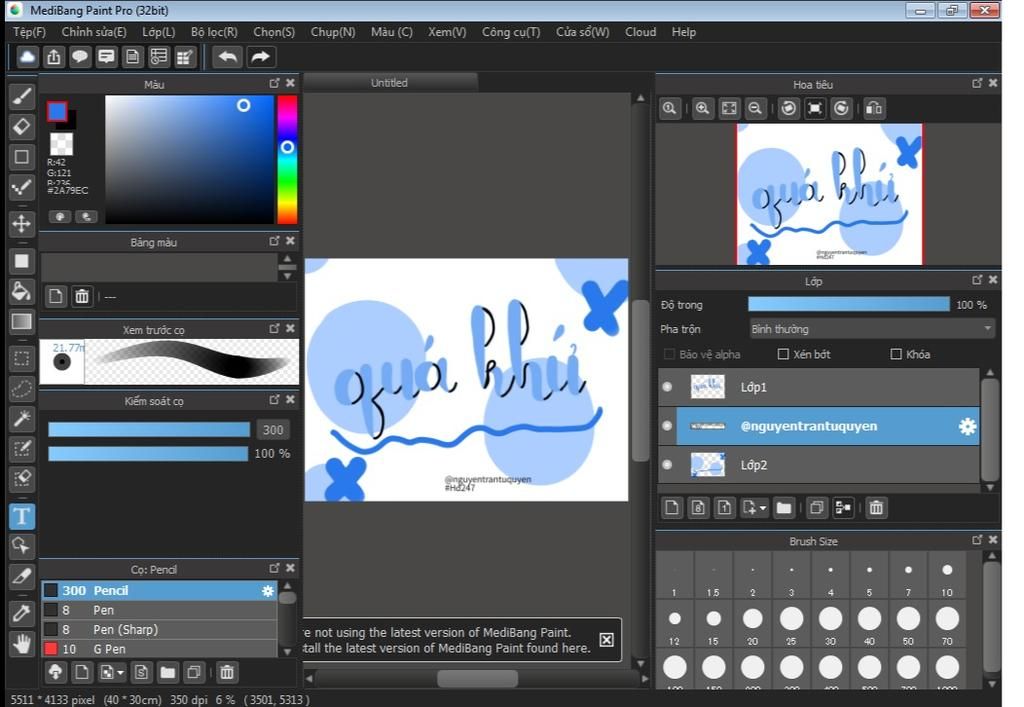1024x707 pixels.
Task: Open settings gear for @nguyentrantuquyen layer
Action: (967, 426)
